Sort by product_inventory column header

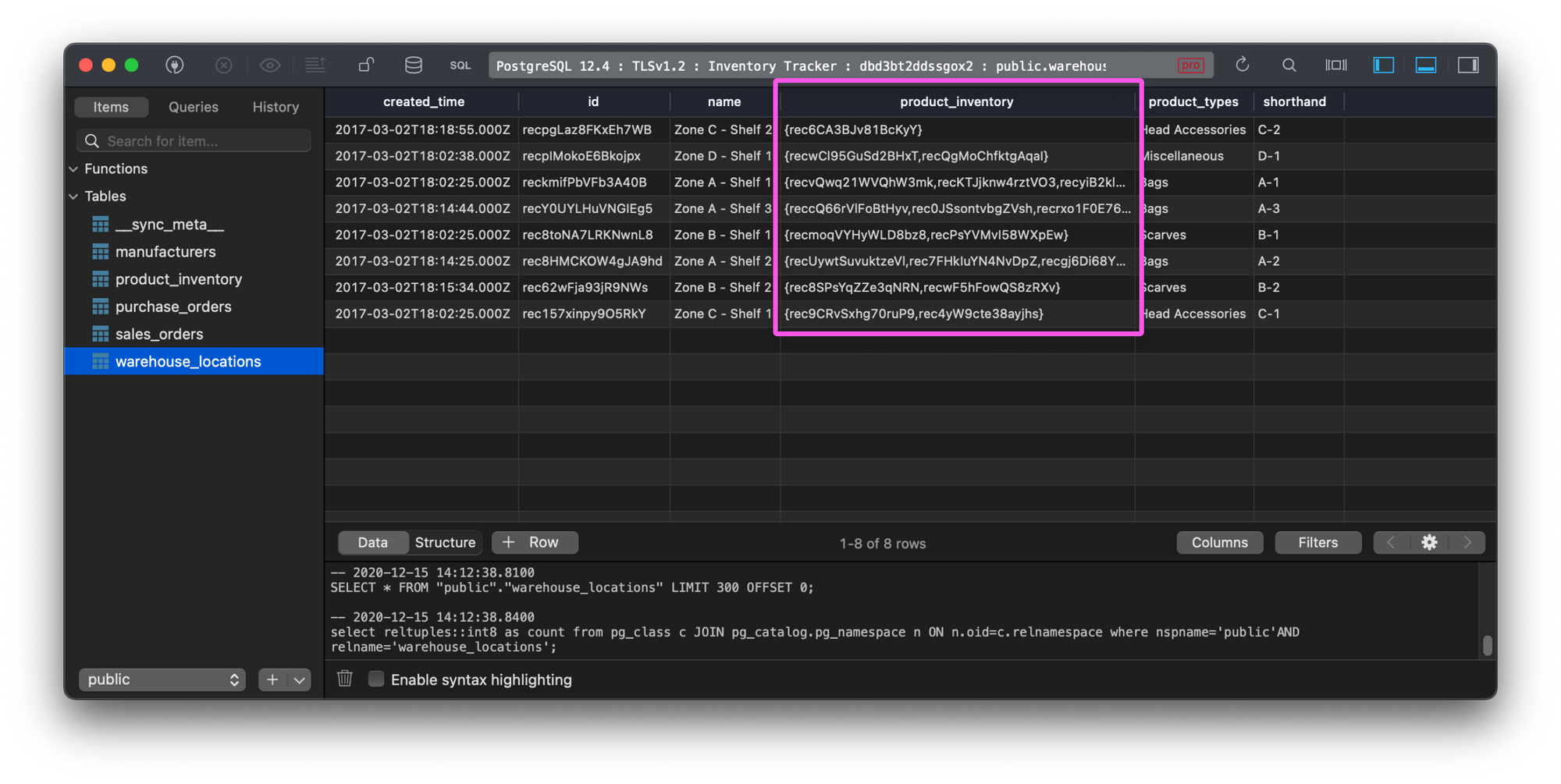point(957,101)
